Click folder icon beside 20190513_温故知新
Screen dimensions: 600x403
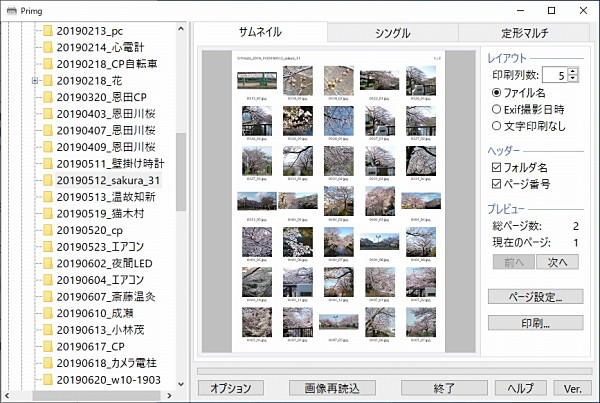click(48, 197)
